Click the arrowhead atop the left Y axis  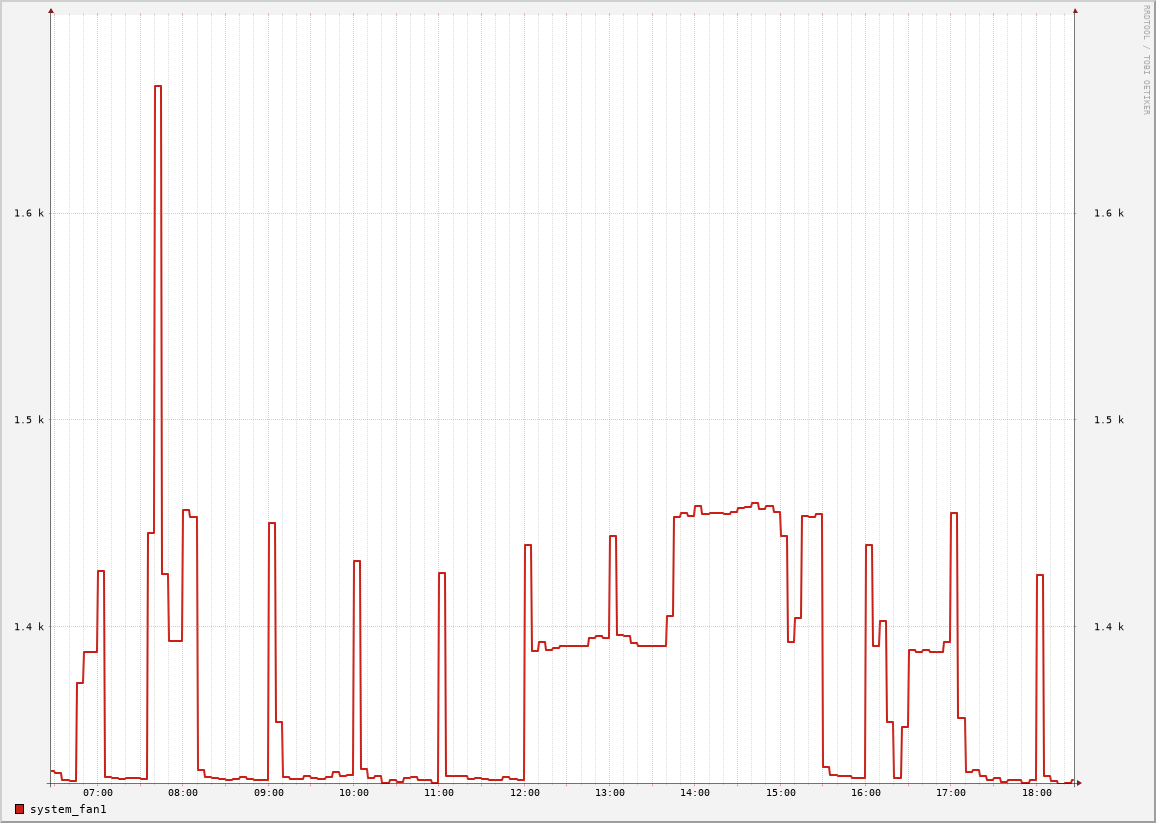pyautogui.click(x=51, y=11)
